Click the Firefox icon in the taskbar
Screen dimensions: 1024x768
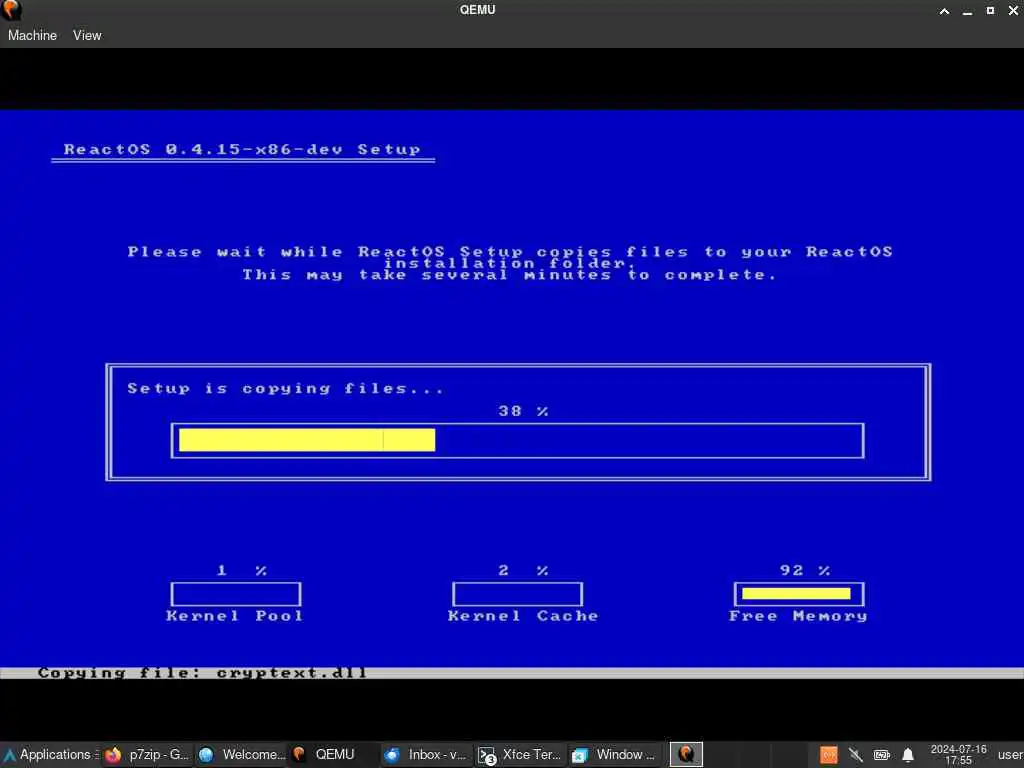pos(113,755)
